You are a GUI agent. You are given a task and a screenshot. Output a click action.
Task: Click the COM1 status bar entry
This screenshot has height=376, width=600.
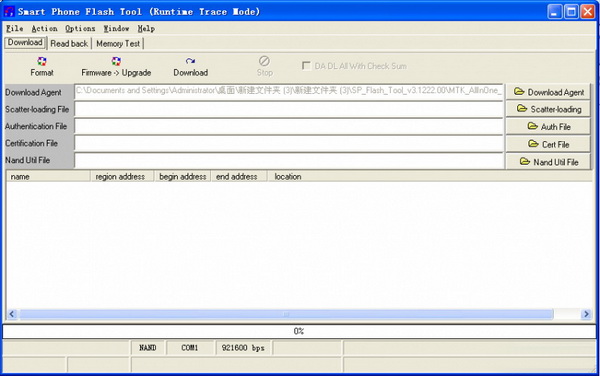point(190,348)
